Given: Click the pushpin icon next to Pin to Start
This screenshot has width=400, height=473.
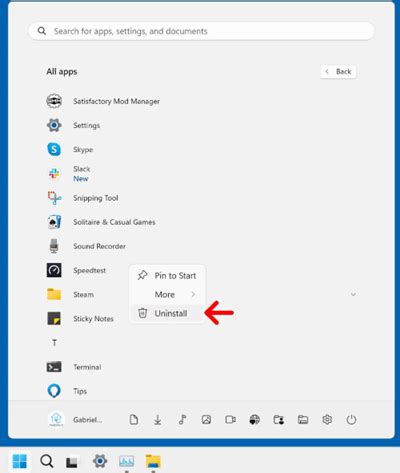Looking at the screenshot, I should pyautogui.click(x=142, y=275).
